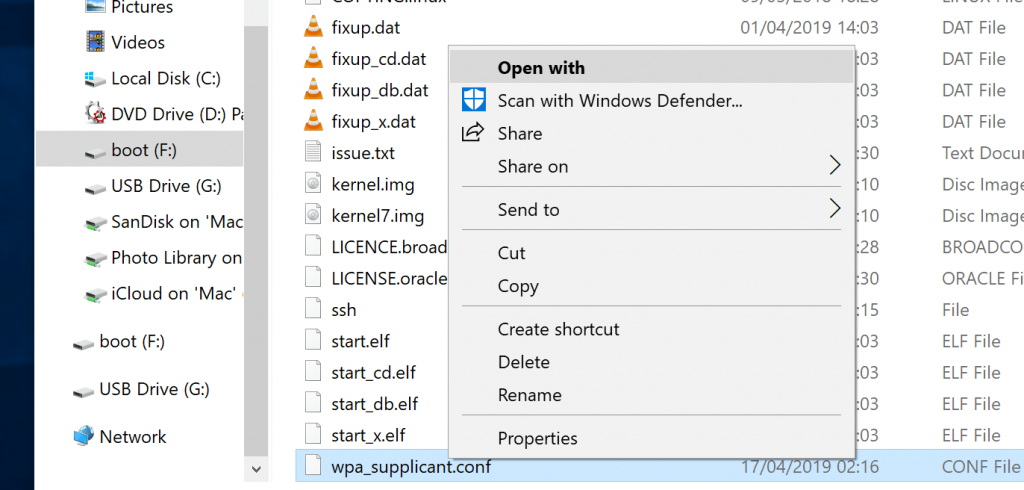Click the VLC cone icon for fixup.dat

(314, 27)
